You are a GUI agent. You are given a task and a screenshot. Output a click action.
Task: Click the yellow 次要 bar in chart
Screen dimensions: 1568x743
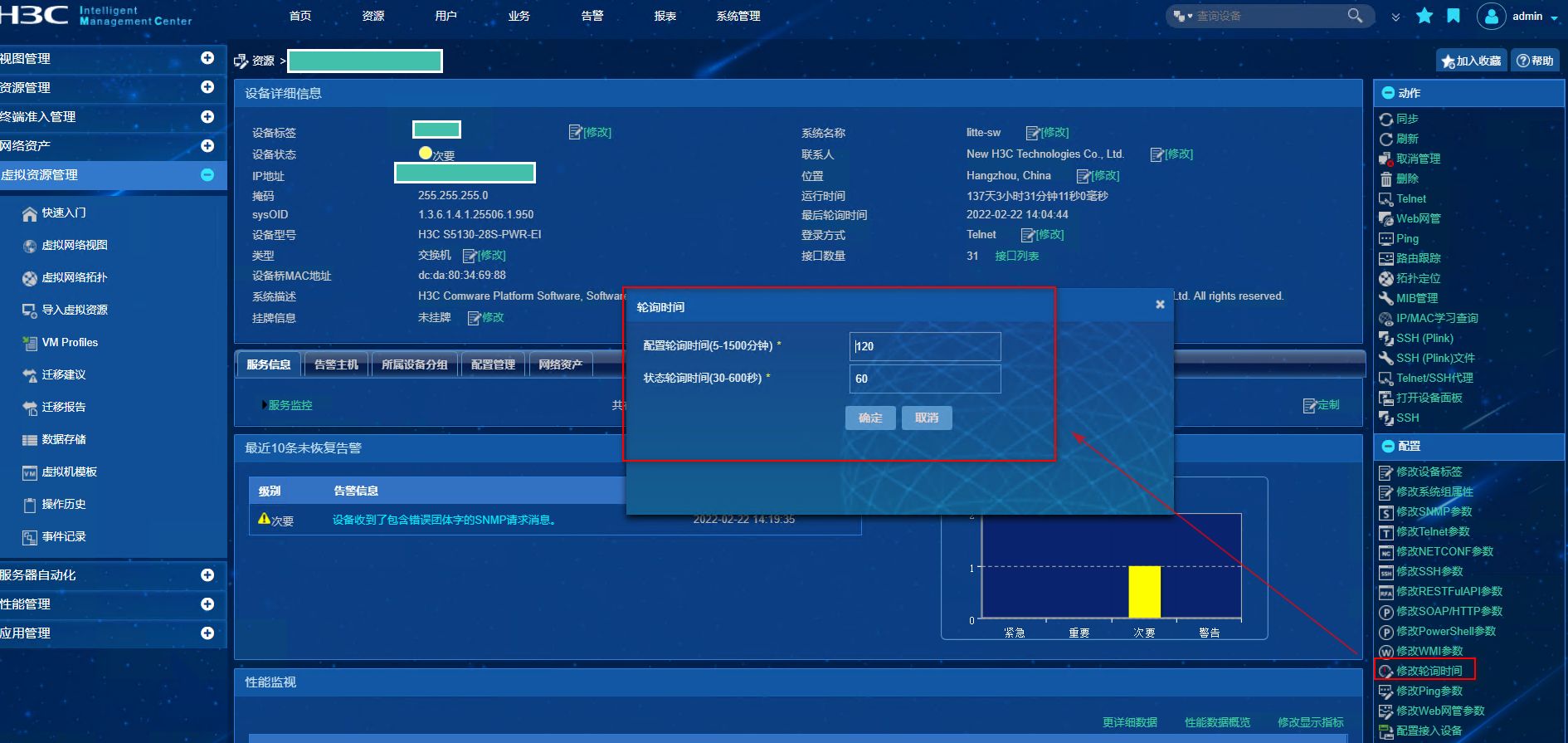pyautogui.click(x=1145, y=592)
